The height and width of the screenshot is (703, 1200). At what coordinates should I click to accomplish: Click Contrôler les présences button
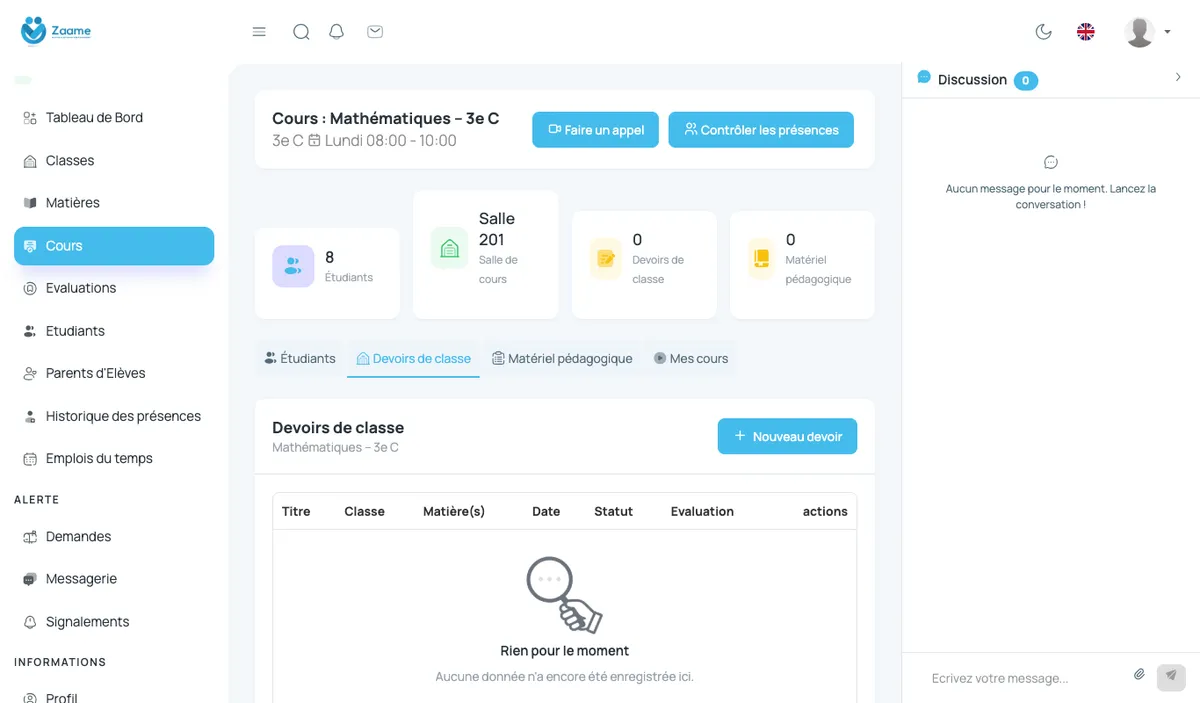pyautogui.click(x=761, y=130)
